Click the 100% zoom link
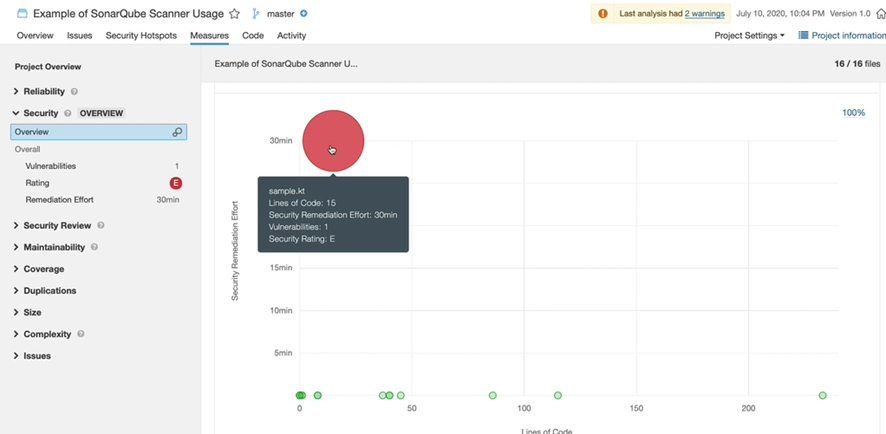Viewport: 886px width, 434px height. (x=853, y=112)
